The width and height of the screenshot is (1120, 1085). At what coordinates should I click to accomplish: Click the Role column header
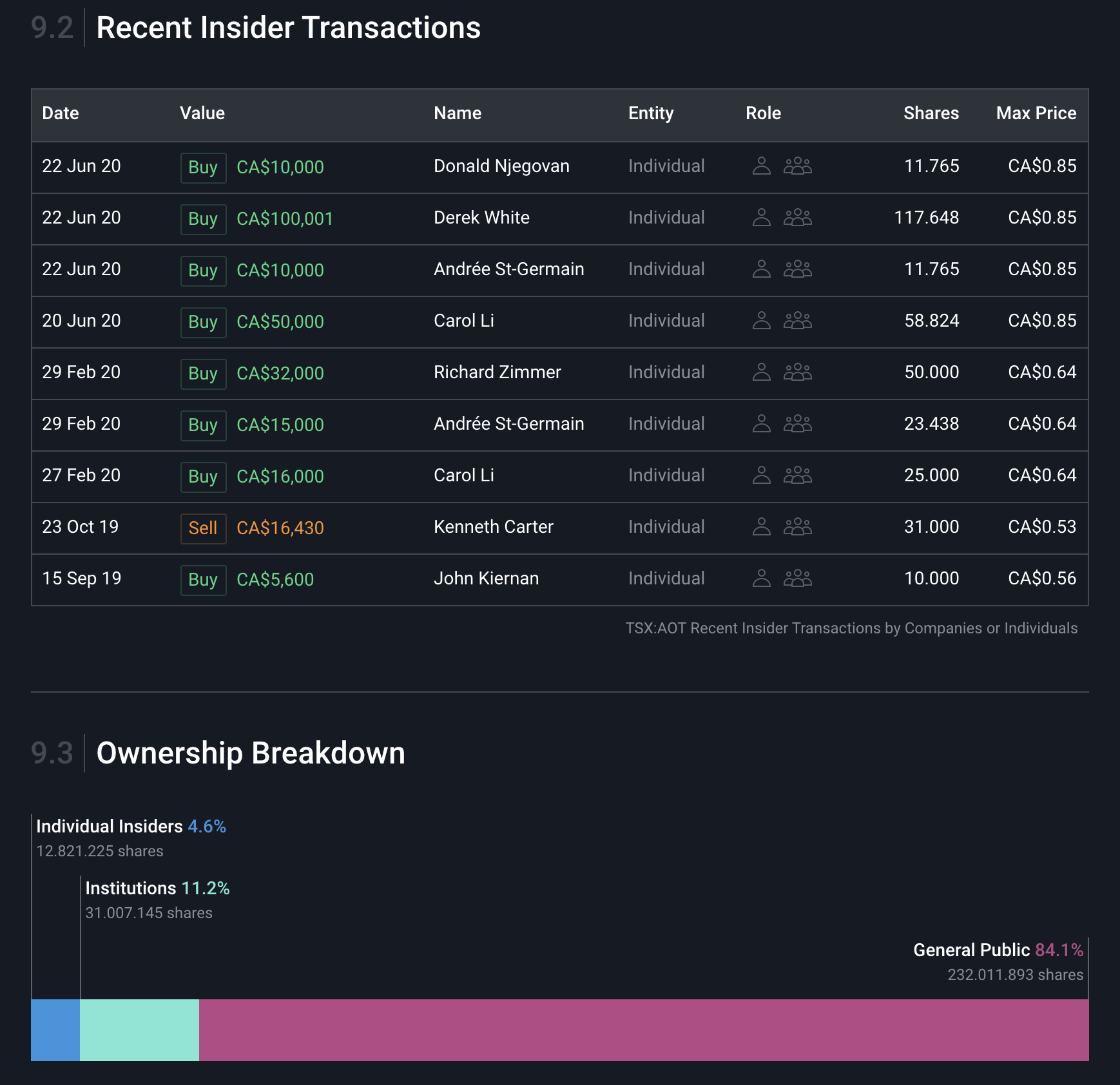click(763, 113)
